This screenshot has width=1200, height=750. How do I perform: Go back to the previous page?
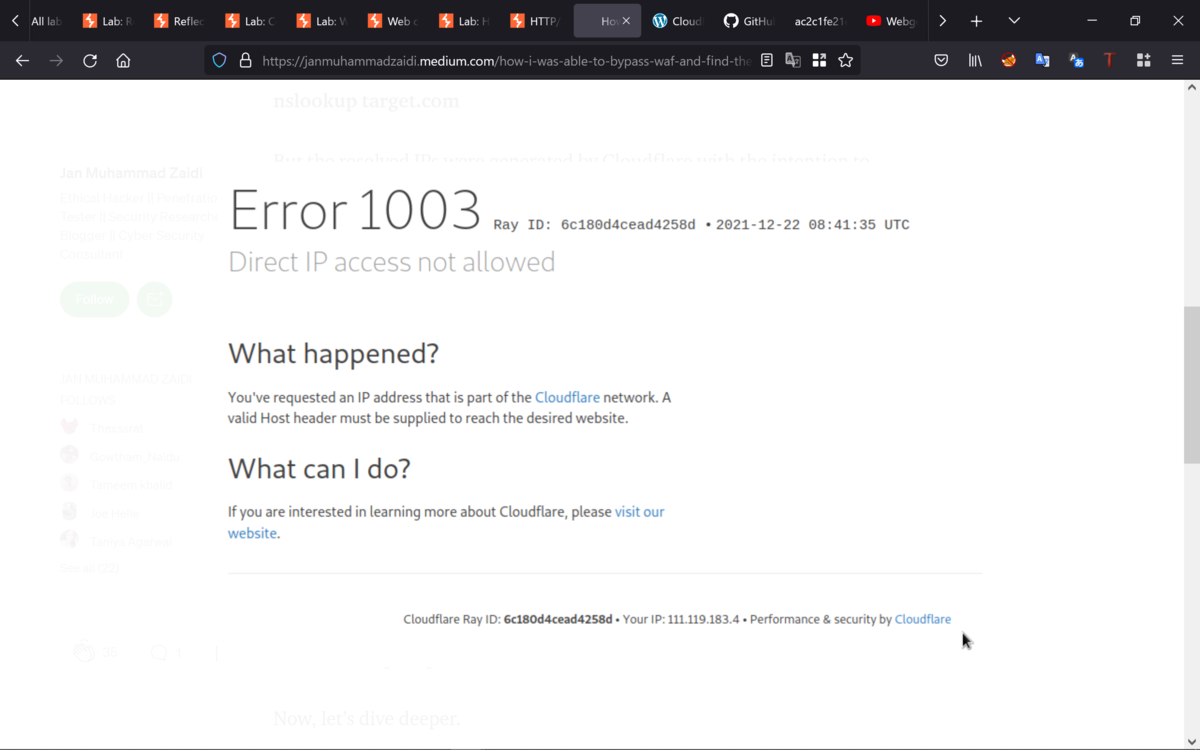point(22,61)
